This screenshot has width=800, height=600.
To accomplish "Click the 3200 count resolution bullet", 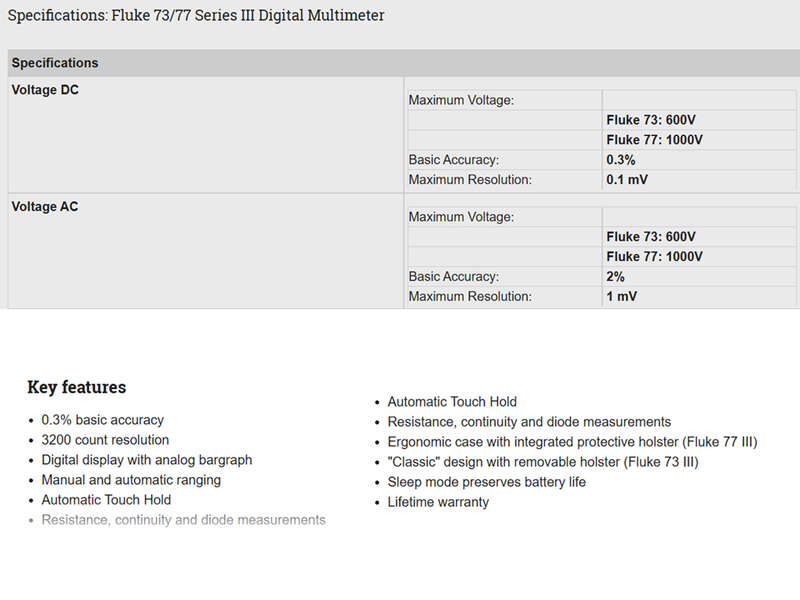I will point(105,440).
